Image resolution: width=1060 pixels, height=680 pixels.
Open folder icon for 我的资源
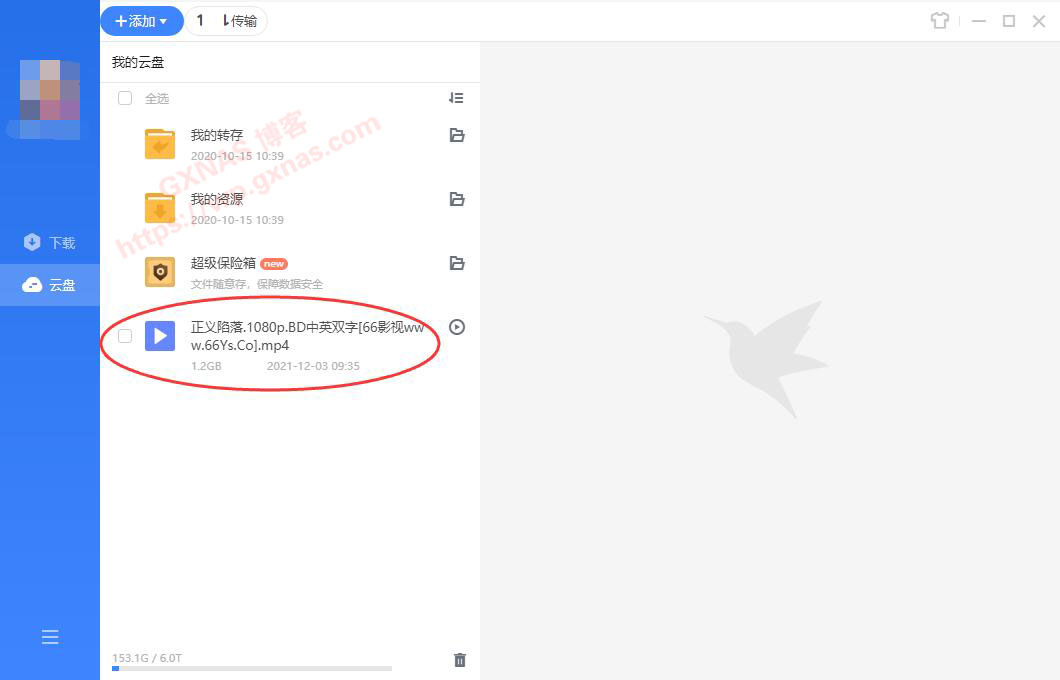(457, 199)
